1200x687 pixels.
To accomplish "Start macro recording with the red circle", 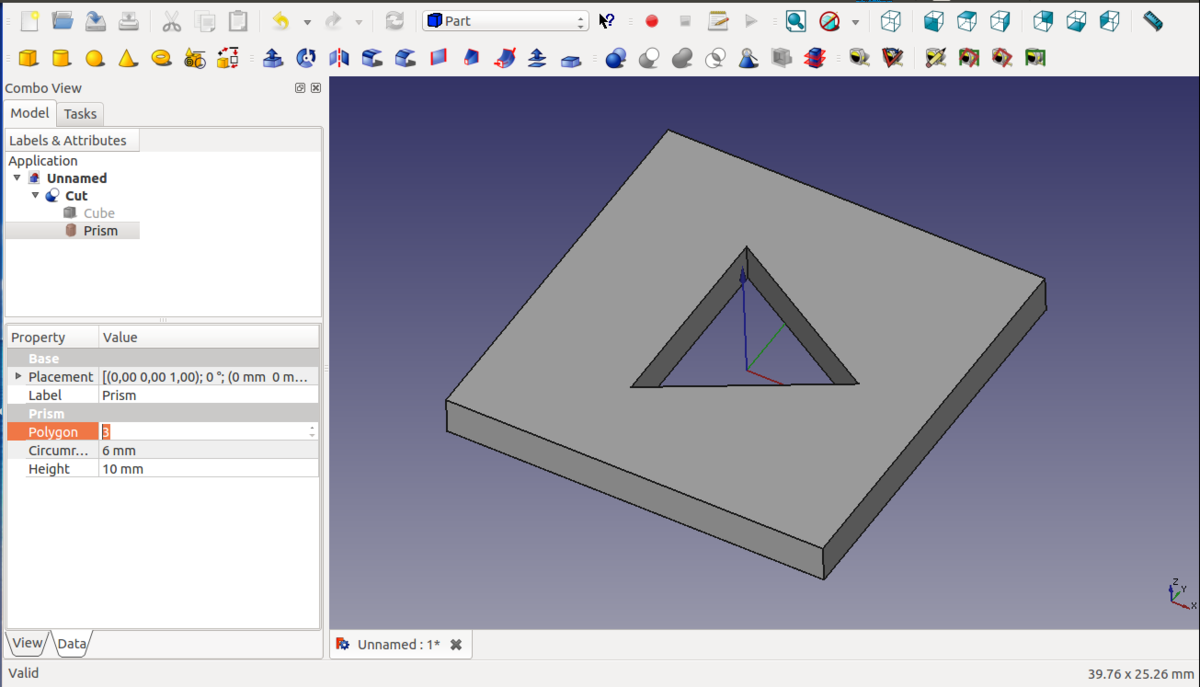I will (652, 21).
